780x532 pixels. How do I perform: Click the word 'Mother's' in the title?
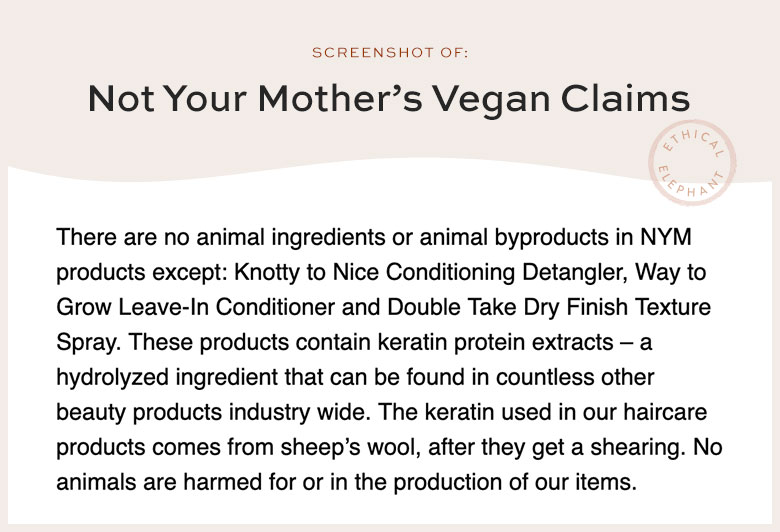click(340, 99)
